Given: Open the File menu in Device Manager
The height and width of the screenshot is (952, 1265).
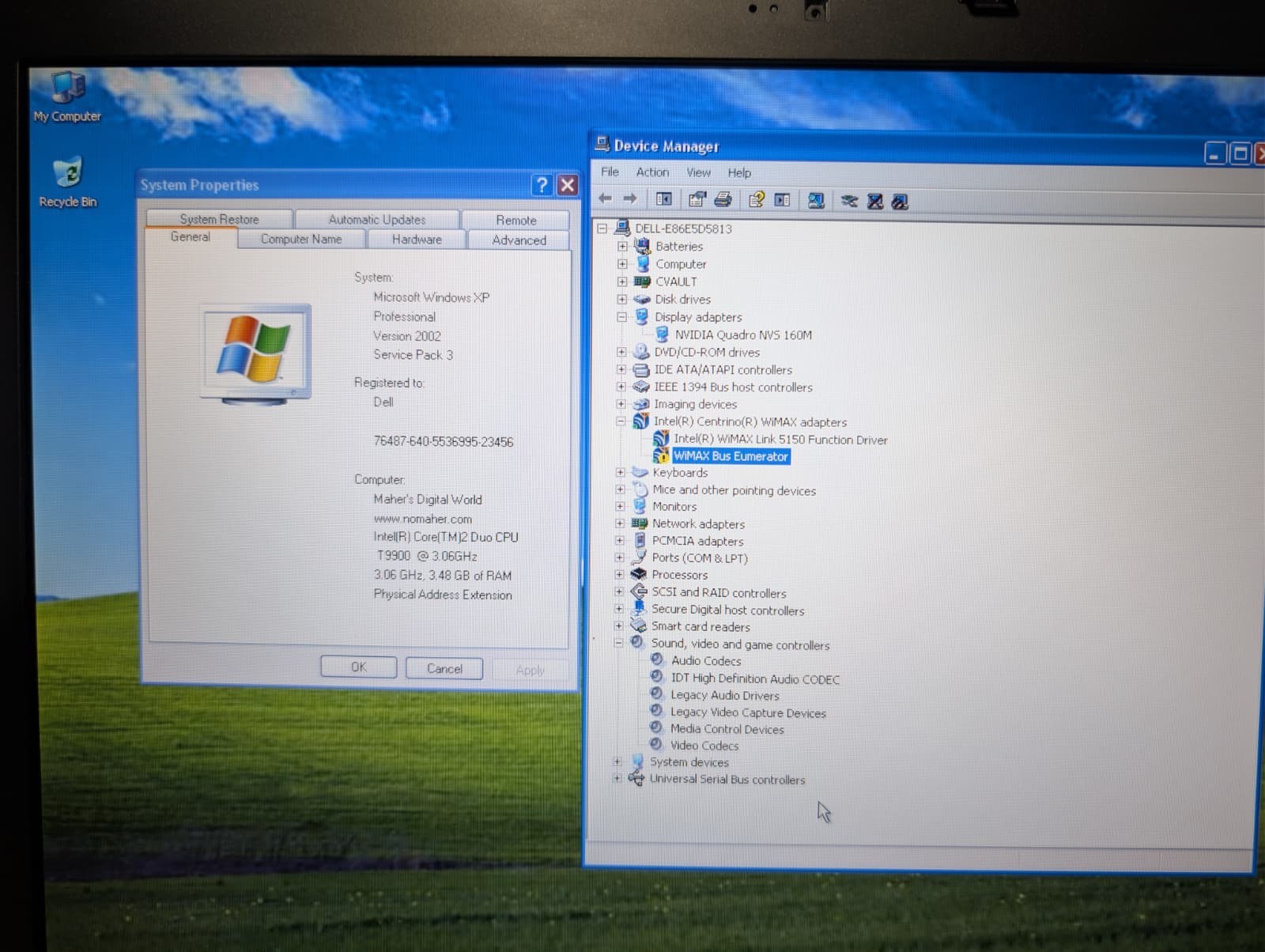Looking at the screenshot, I should pos(610,172).
